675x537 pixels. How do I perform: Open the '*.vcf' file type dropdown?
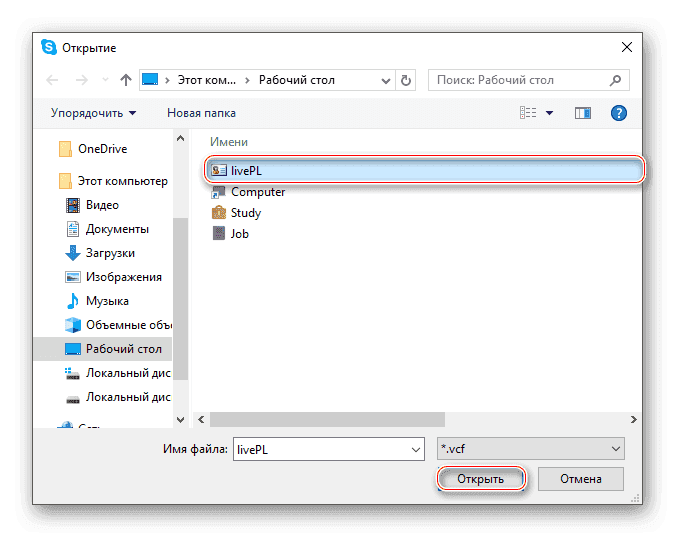(531, 449)
